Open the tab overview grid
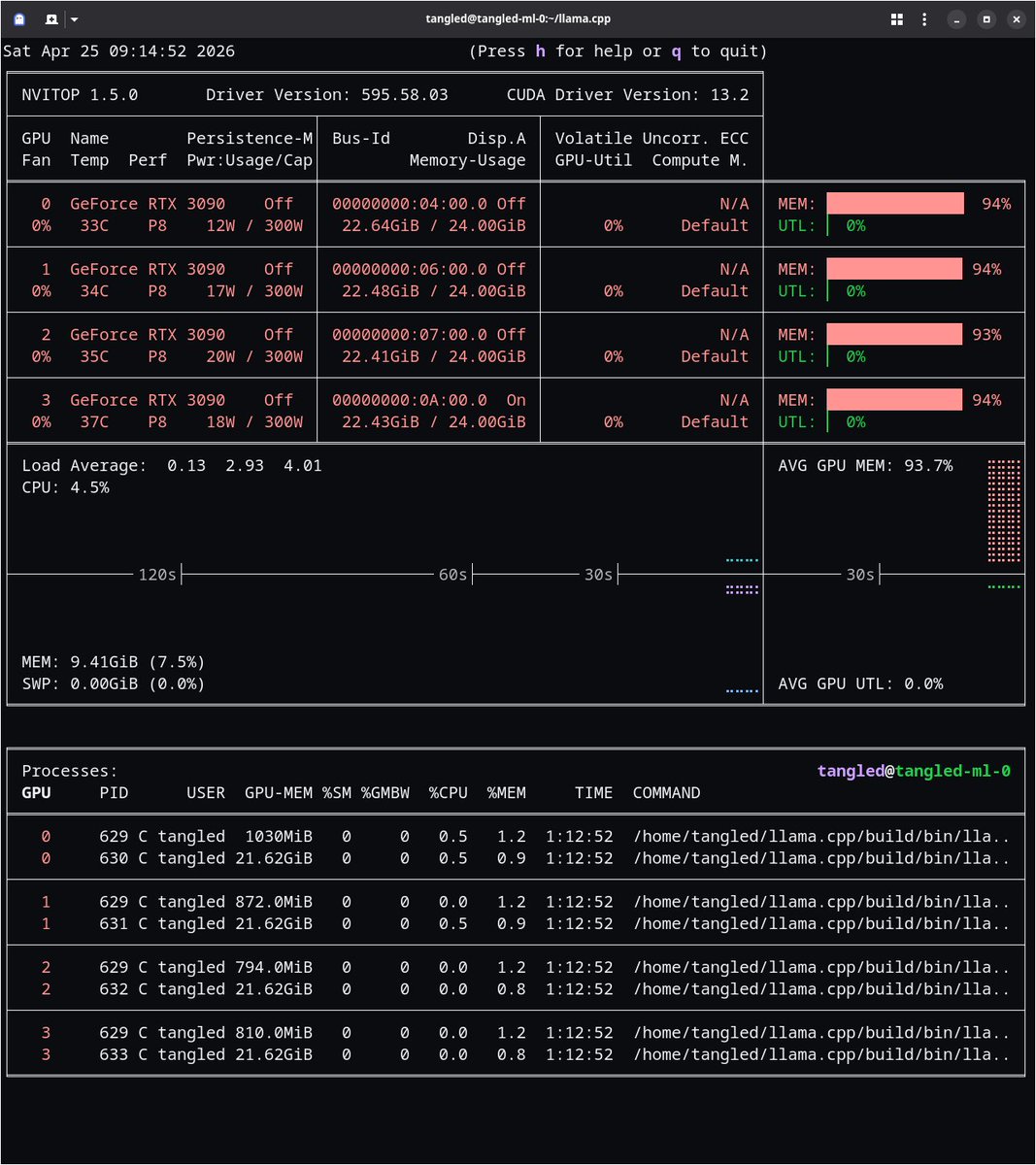 [x=896, y=19]
